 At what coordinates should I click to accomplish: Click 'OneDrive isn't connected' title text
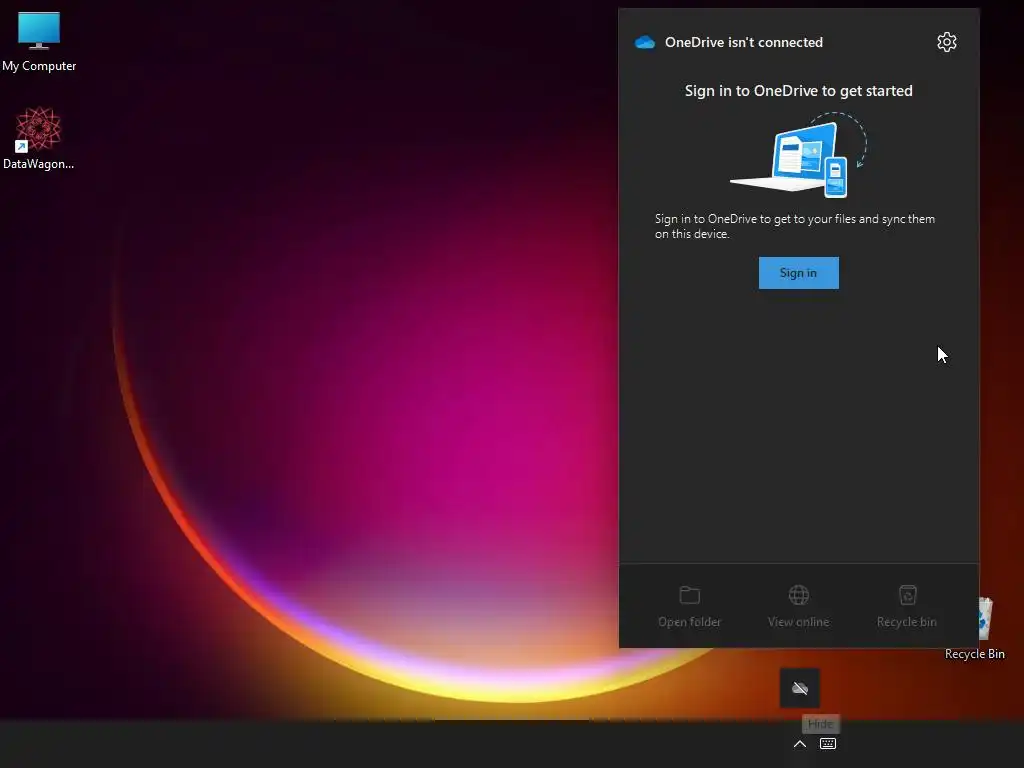pyautogui.click(x=744, y=42)
